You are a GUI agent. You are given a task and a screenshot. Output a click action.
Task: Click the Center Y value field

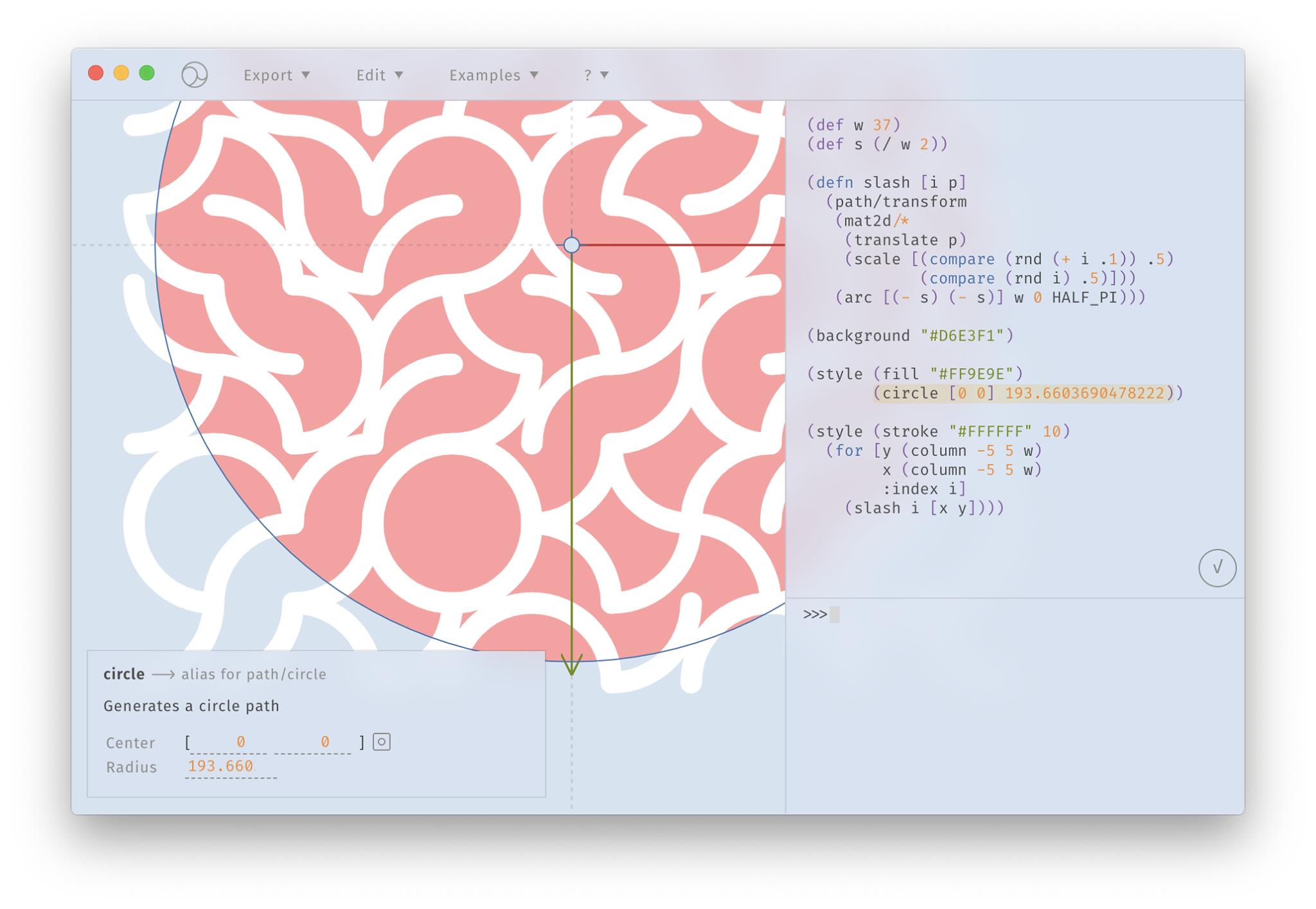[x=325, y=742]
